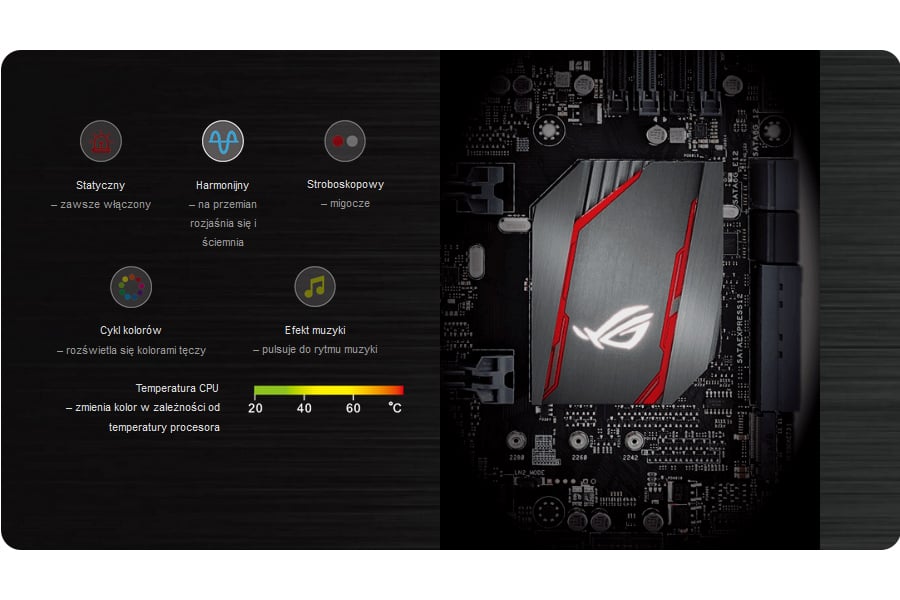Click the '– na przemian' description line
Image resolution: width=900 pixels, height=600 pixels.
(x=223, y=204)
